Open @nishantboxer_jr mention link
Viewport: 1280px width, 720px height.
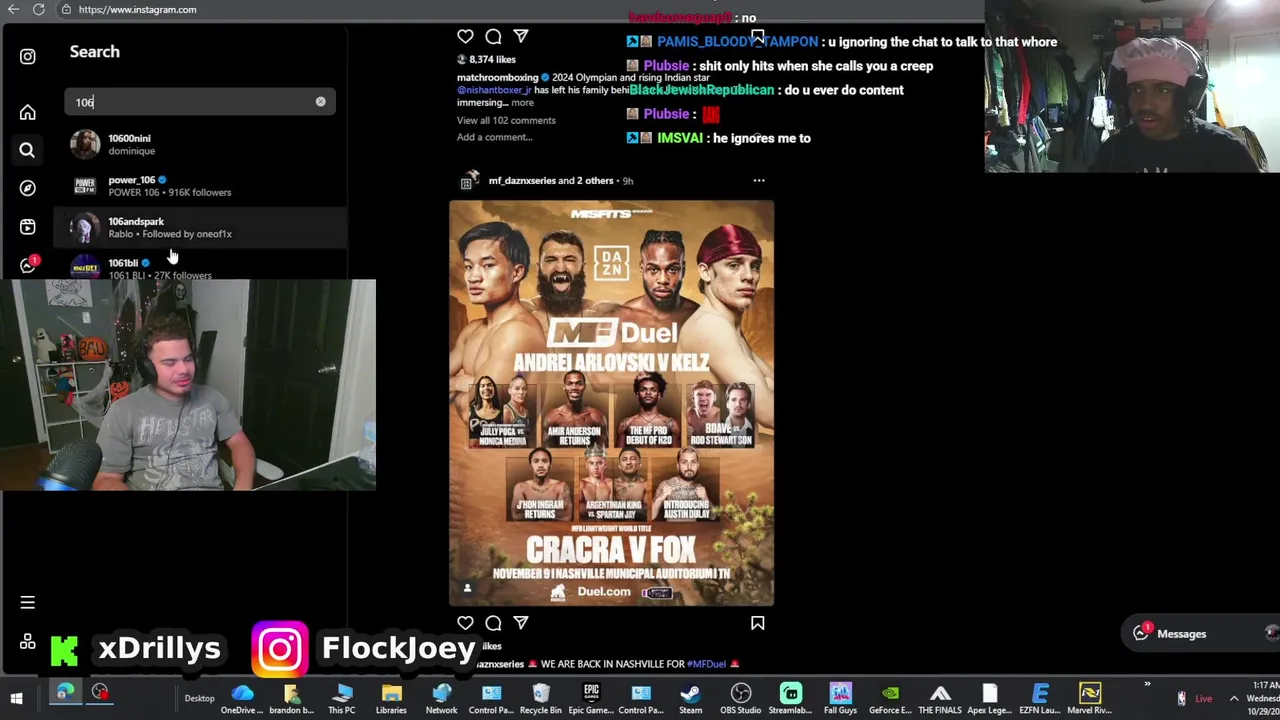(x=494, y=90)
